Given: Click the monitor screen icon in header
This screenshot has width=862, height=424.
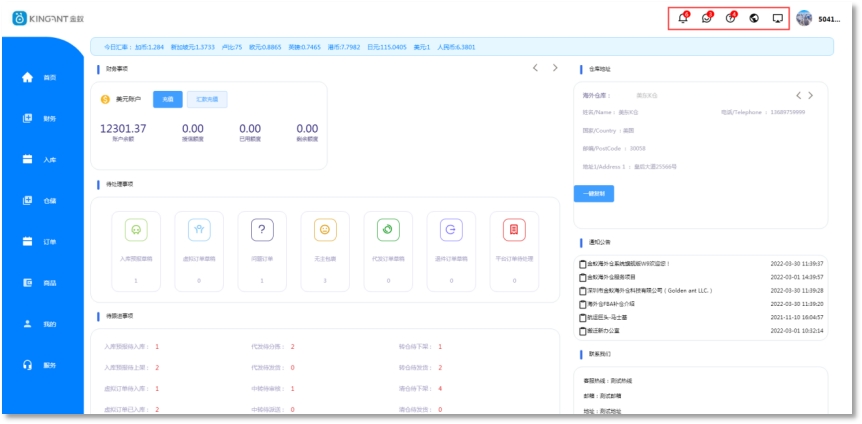Looking at the screenshot, I should click(x=777, y=18).
